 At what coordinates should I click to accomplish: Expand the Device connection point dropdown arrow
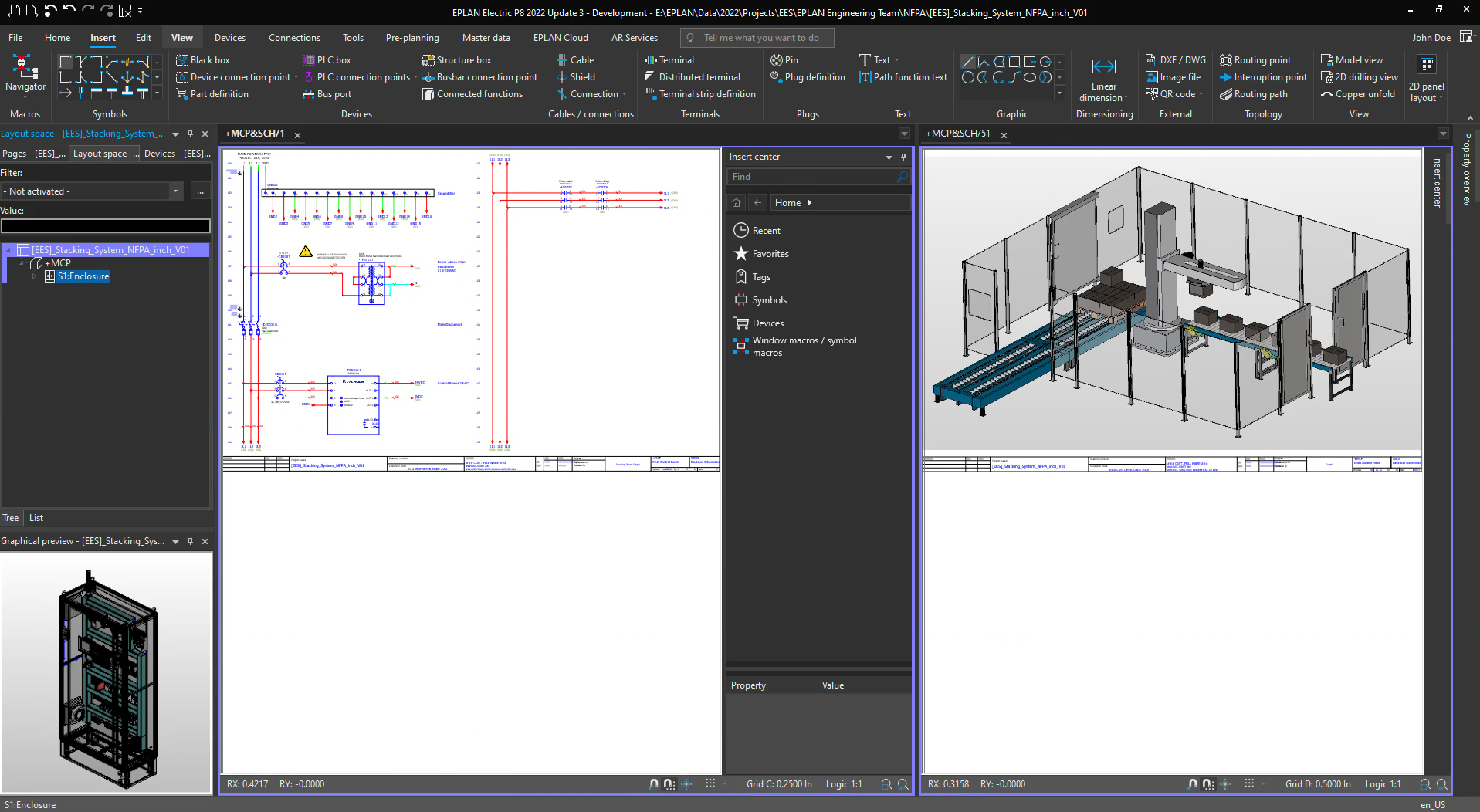click(x=296, y=77)
